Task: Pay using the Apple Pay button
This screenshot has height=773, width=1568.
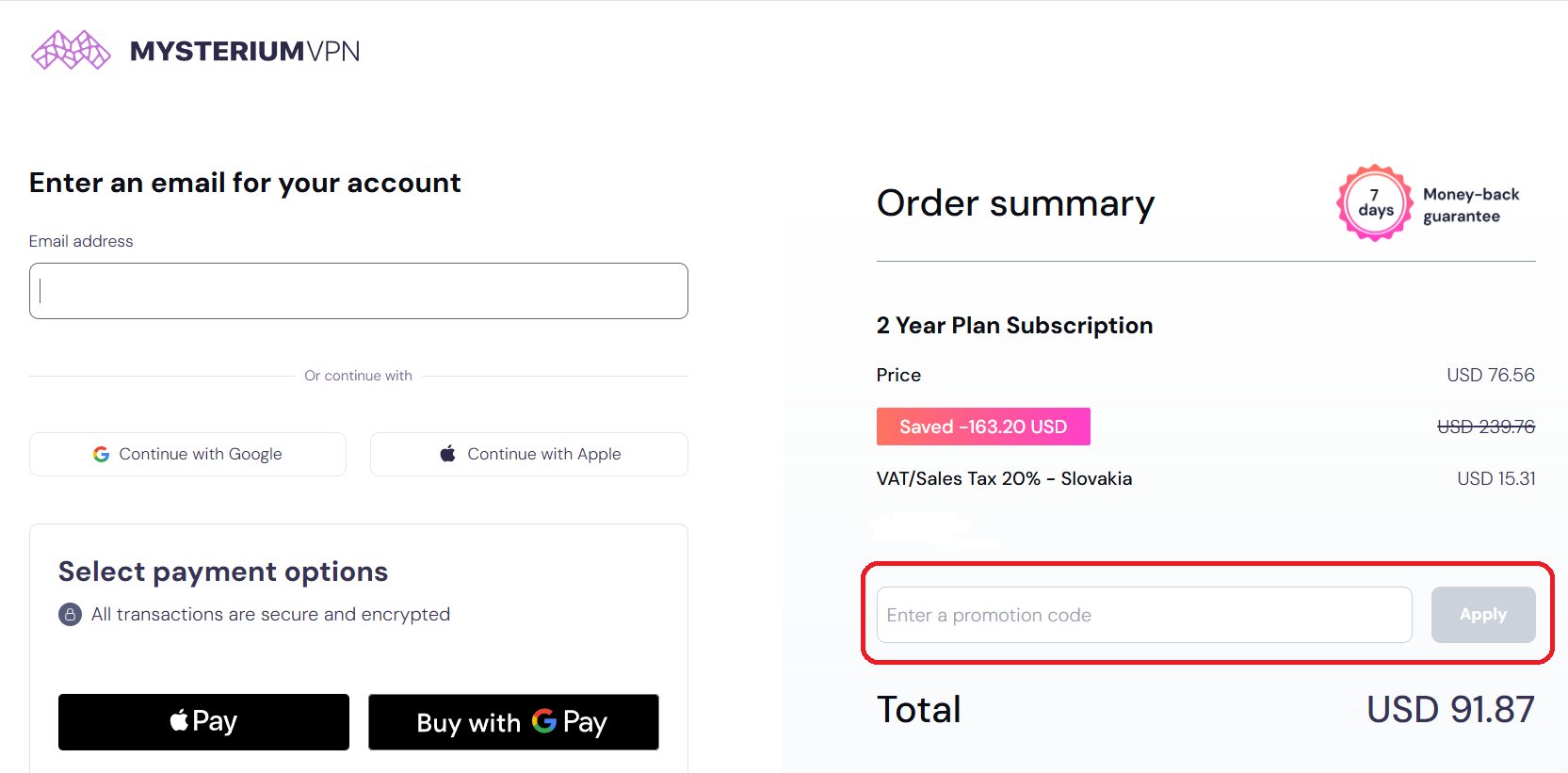Action: point(203,722)
